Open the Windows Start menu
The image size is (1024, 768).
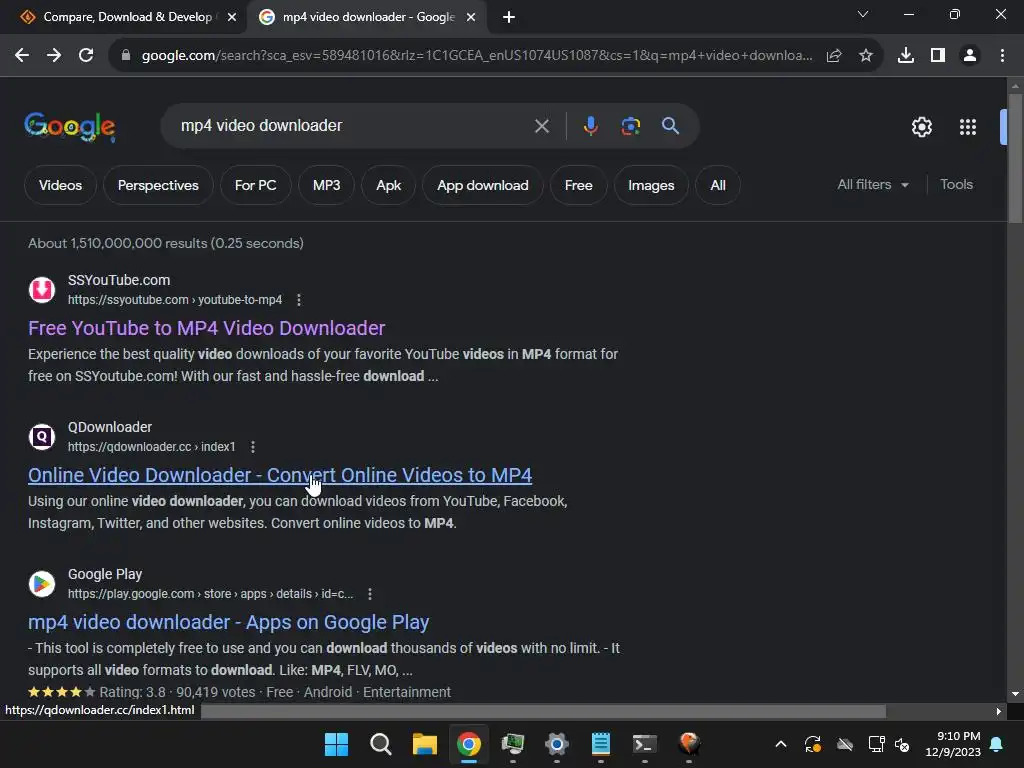tap(336, 744)
